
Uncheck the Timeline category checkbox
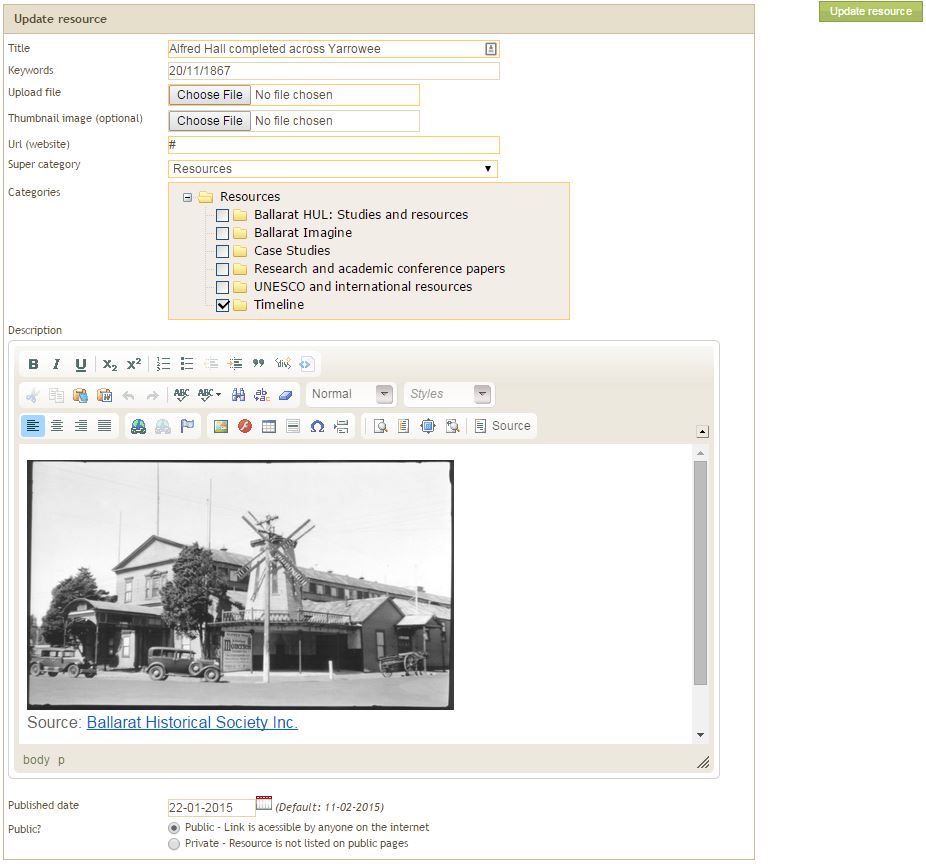pos(223,305)
